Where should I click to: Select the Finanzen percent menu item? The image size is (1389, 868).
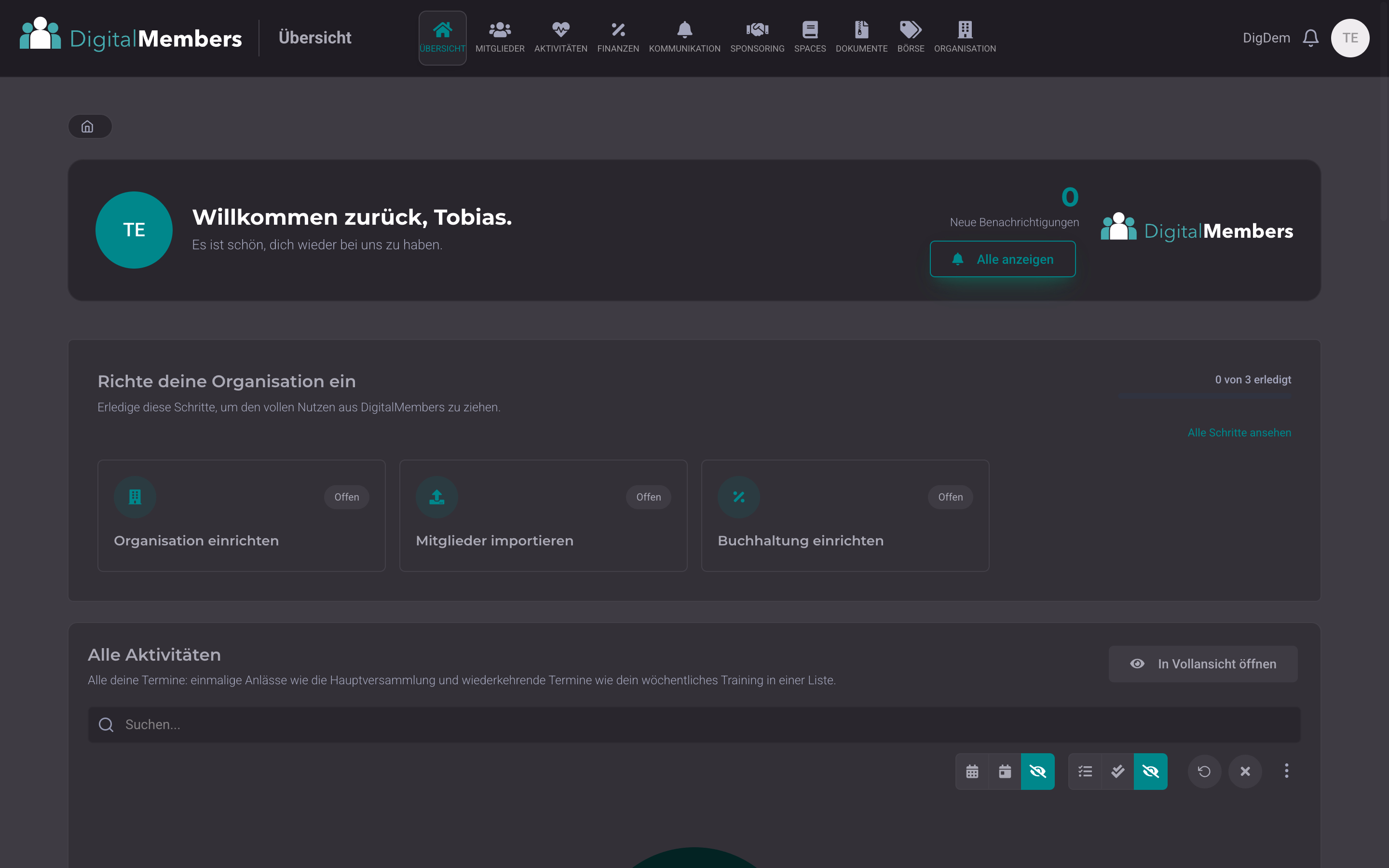tap(618, 38)
